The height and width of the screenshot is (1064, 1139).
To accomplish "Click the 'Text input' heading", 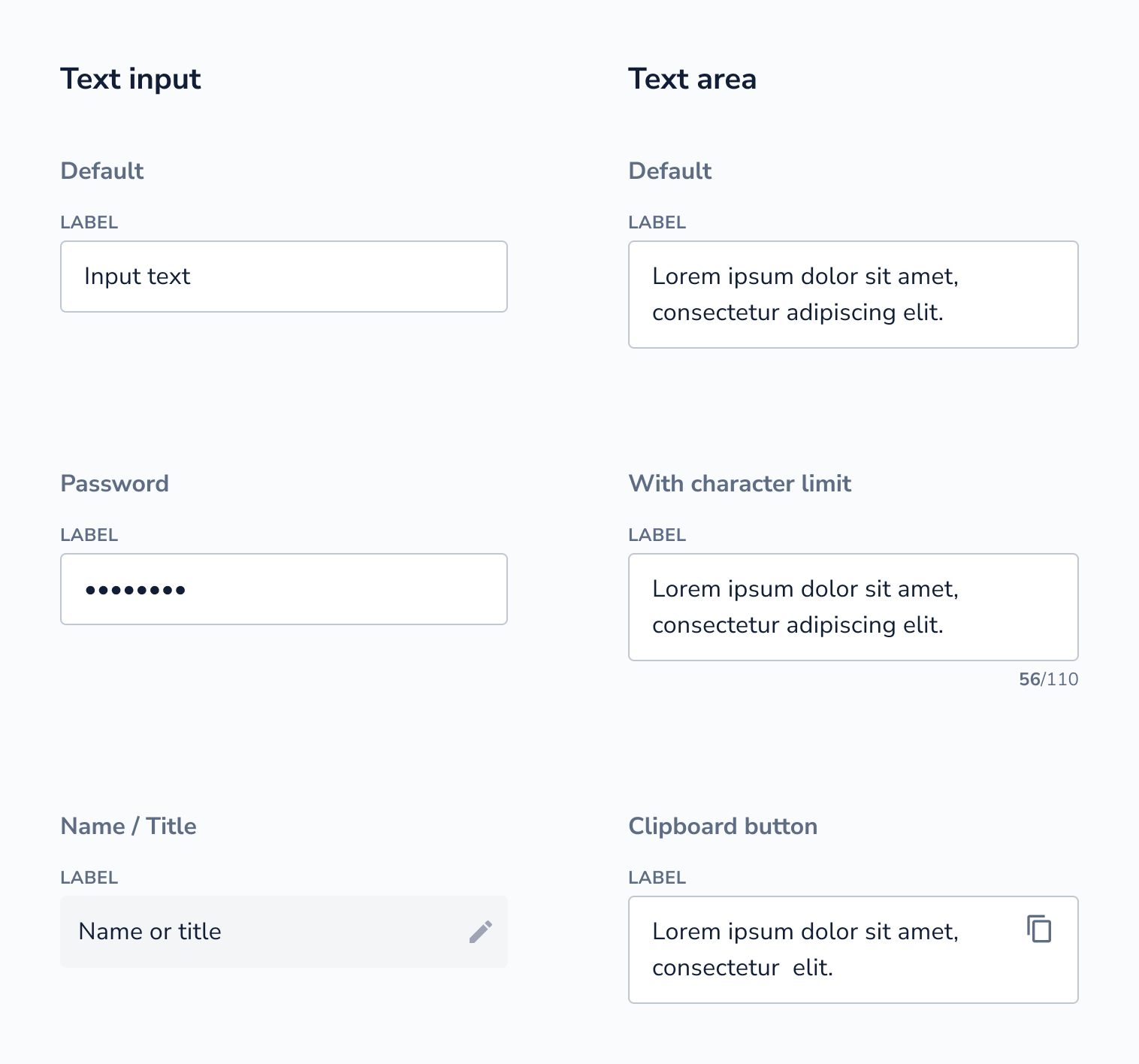I will click(131, 79).
